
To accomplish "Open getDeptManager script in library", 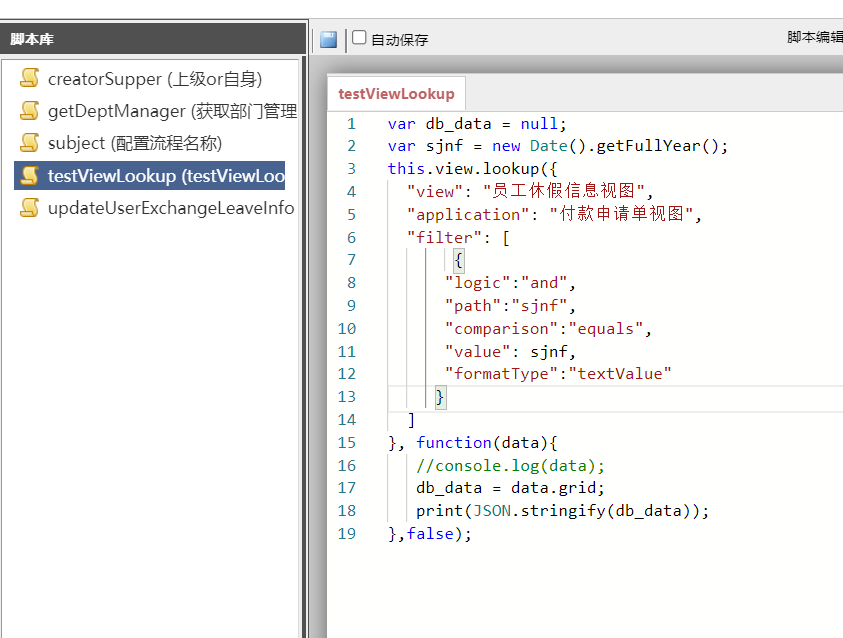I will click(x=172, y=111).
